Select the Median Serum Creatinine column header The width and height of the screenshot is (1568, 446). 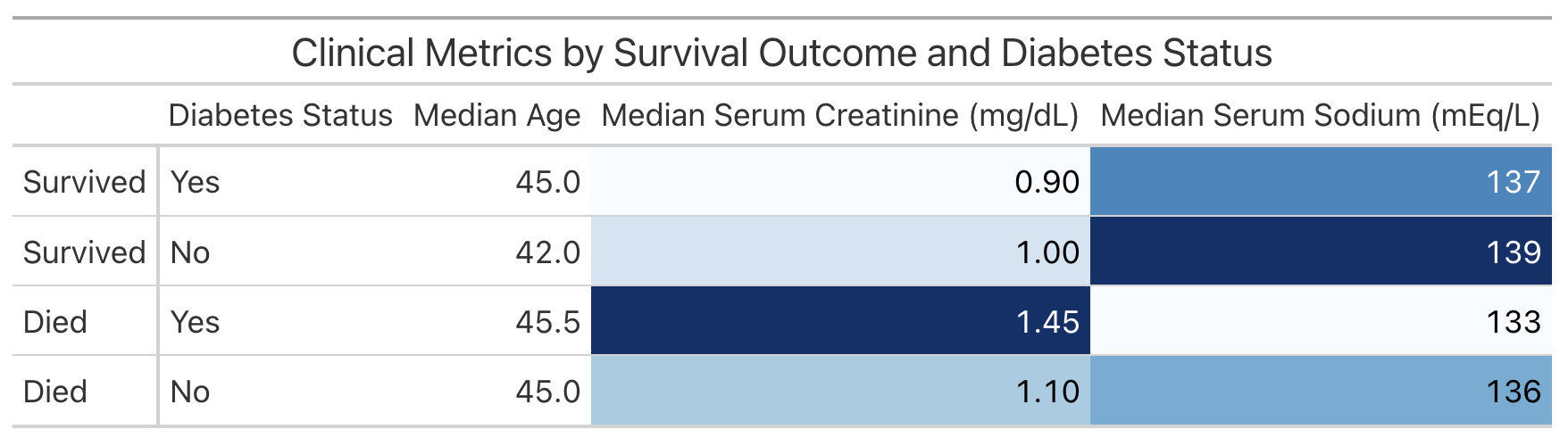(x=839, y=116)
